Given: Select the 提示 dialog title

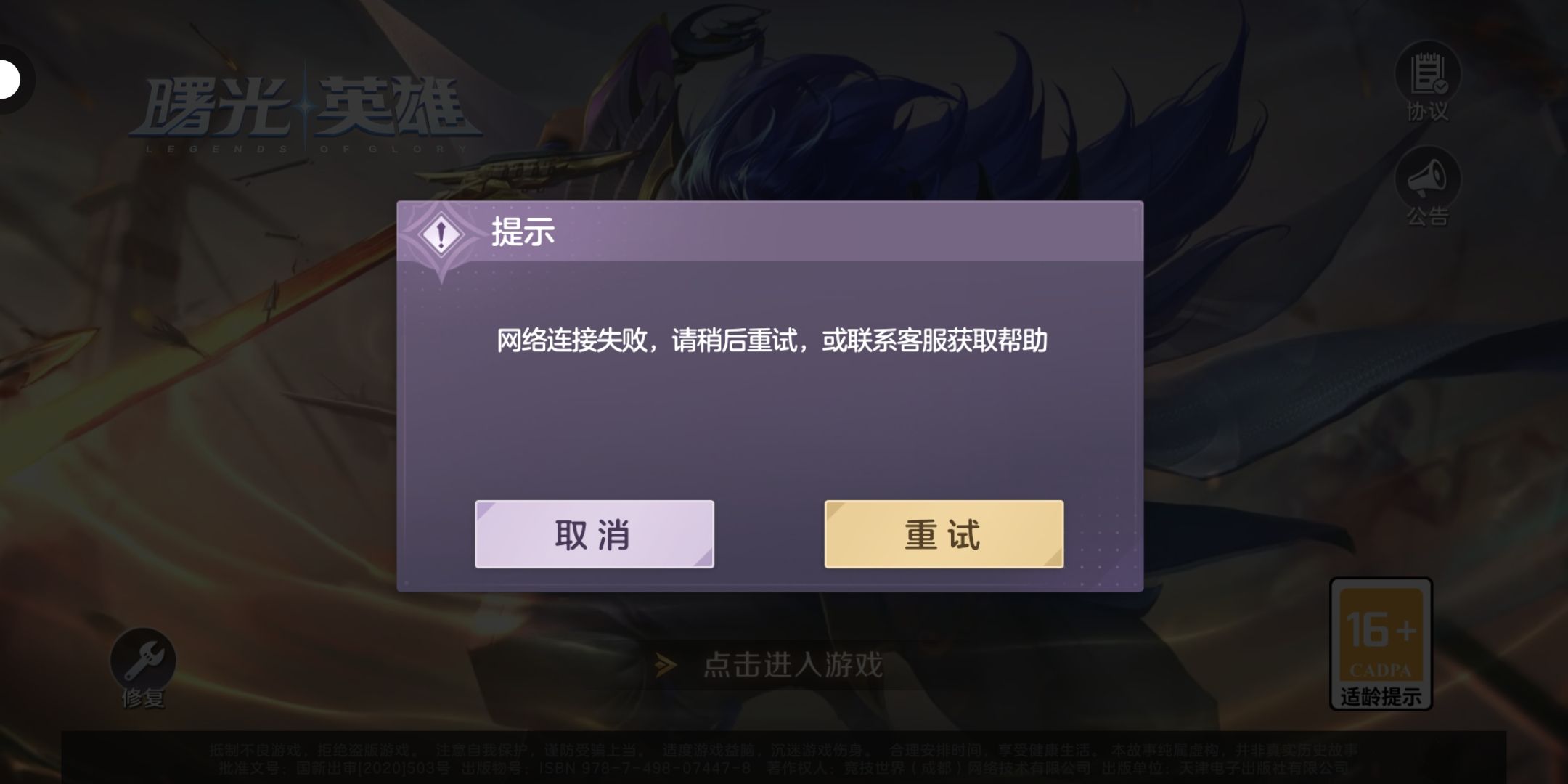Looking at the screenshot, I should 523,232.
